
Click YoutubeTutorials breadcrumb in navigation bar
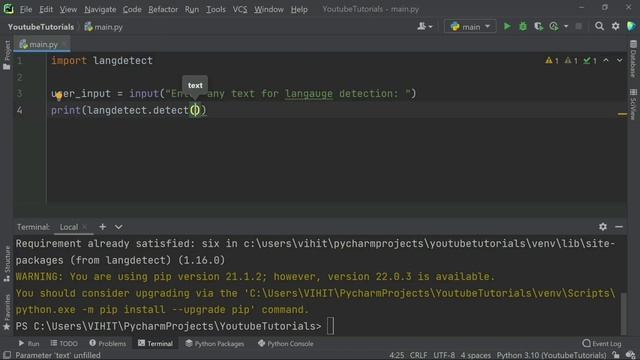[x=41, y=27]
